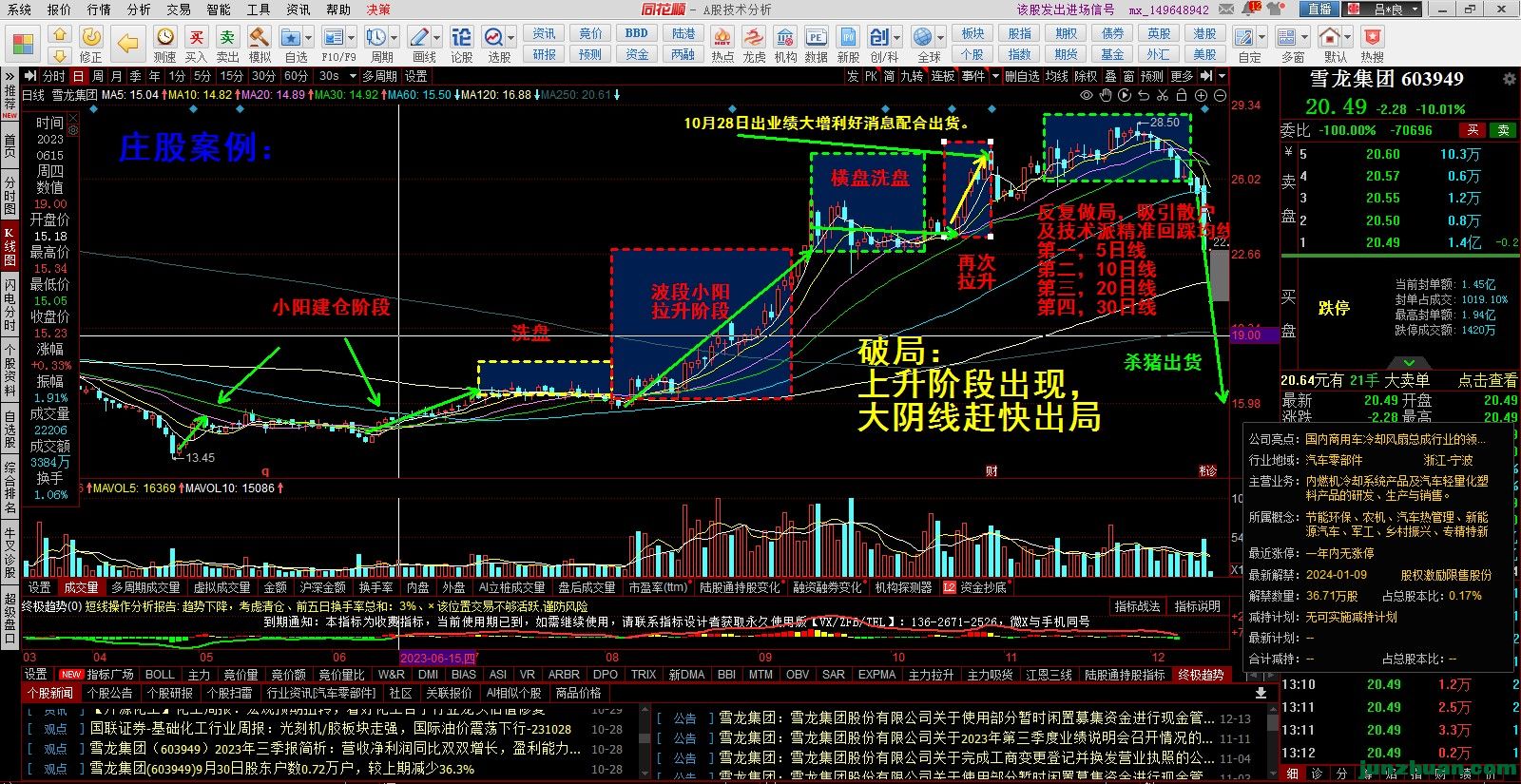The image size is (1521, 784).
Task: Click the 资讯 button
Action: (545, 33)
